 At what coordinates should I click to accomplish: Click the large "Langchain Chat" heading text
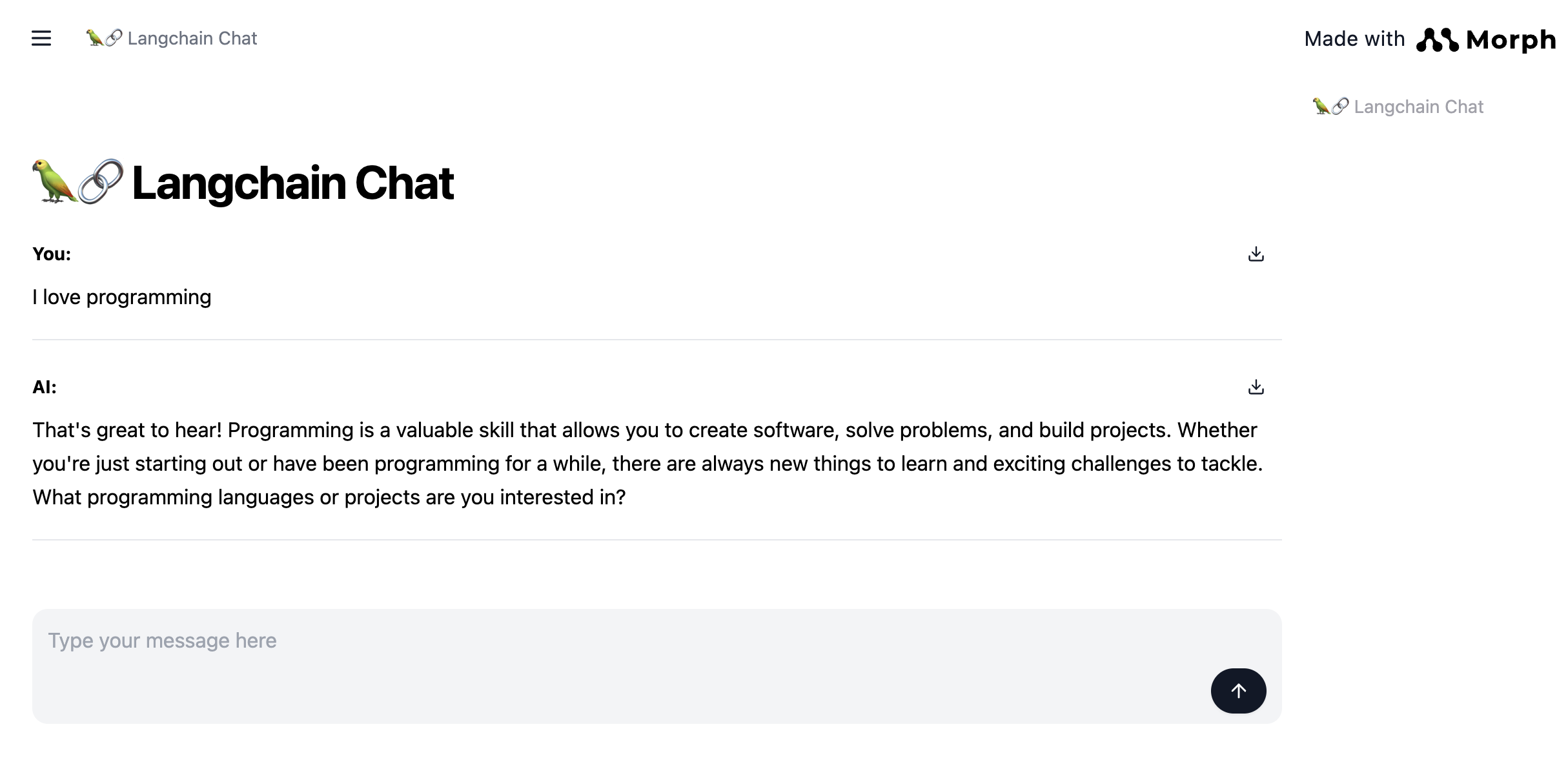click(292, 183)
